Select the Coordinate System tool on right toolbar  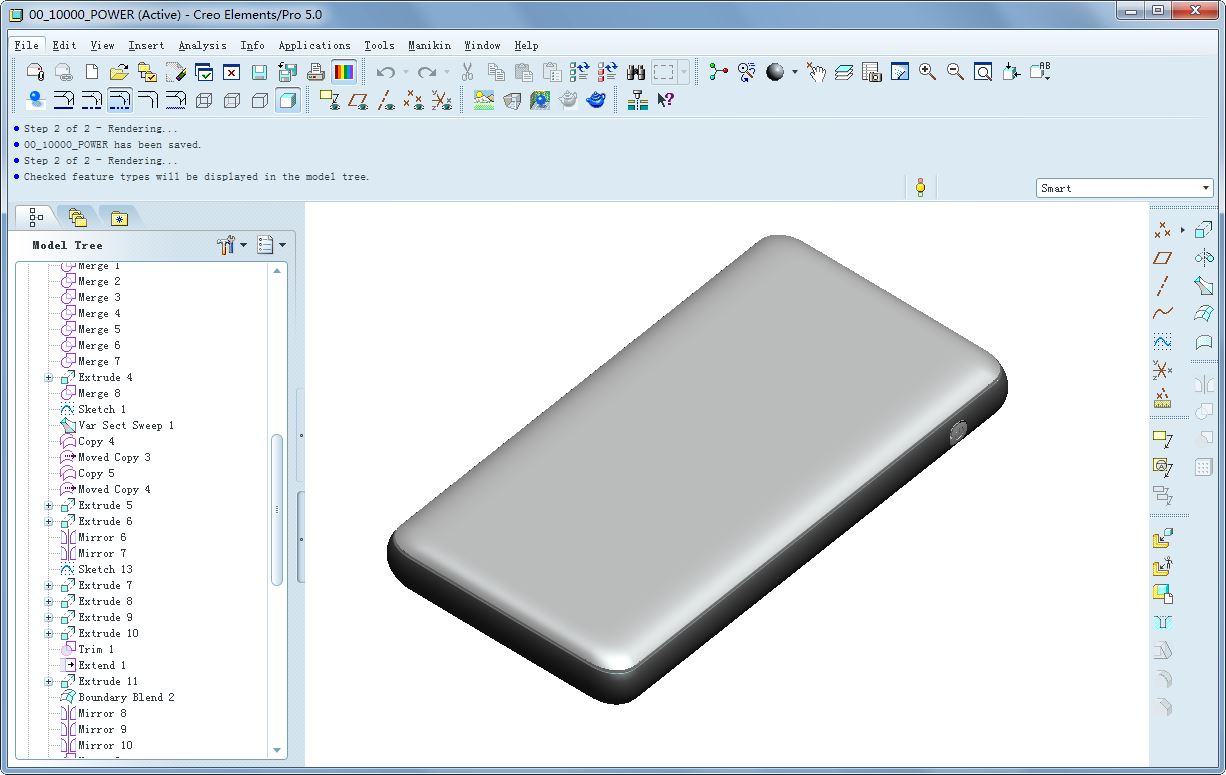[1162, 370]
